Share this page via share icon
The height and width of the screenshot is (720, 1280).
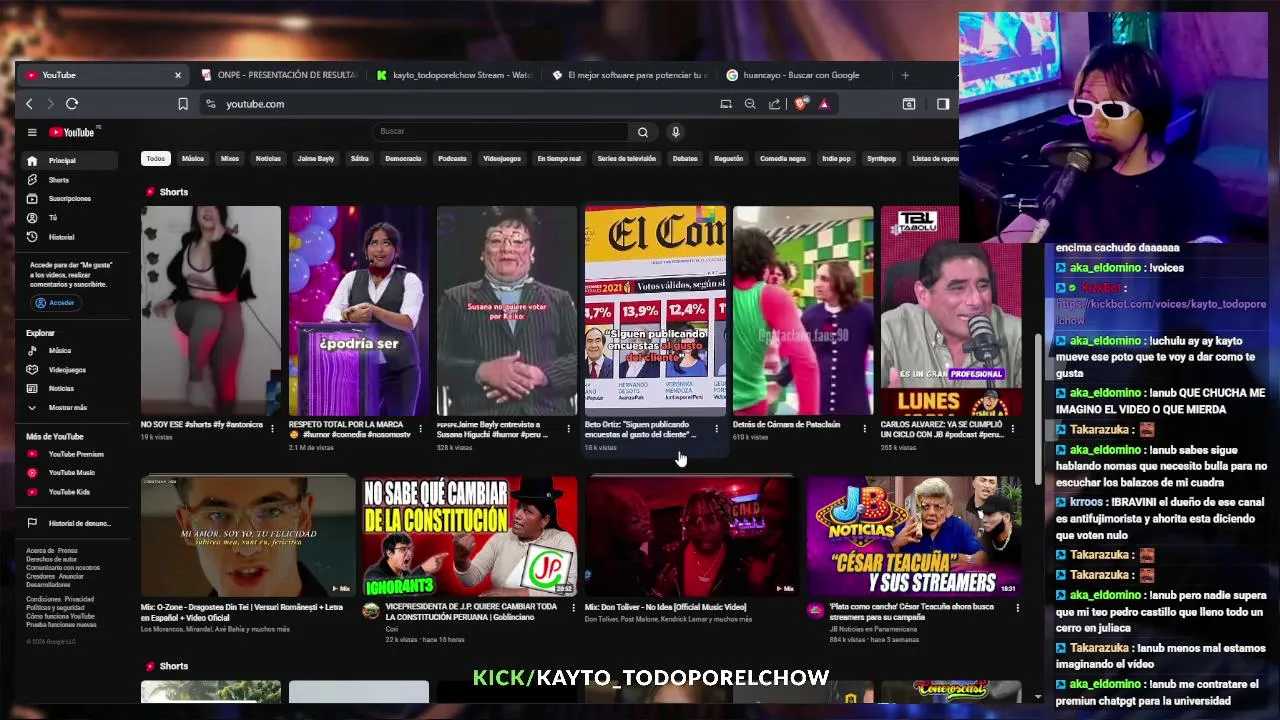774,104
